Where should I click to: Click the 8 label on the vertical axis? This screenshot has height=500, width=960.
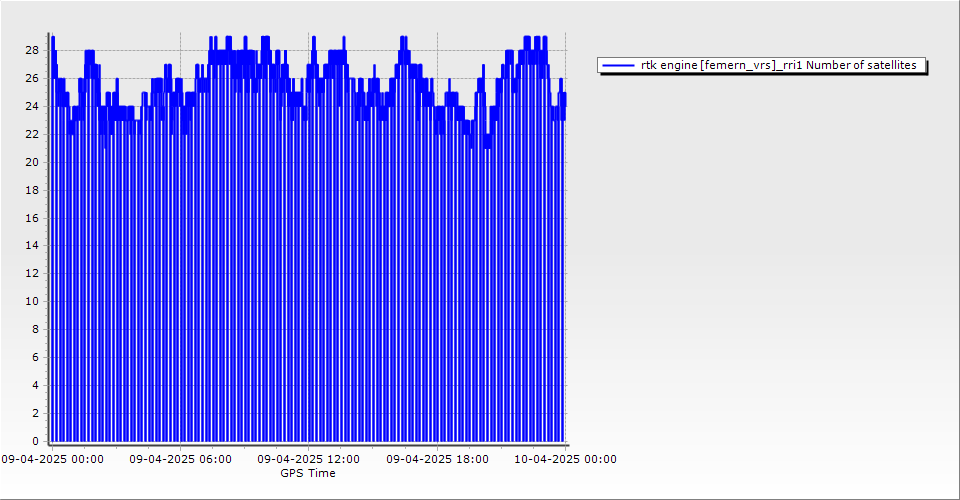[x=35, y=329]
